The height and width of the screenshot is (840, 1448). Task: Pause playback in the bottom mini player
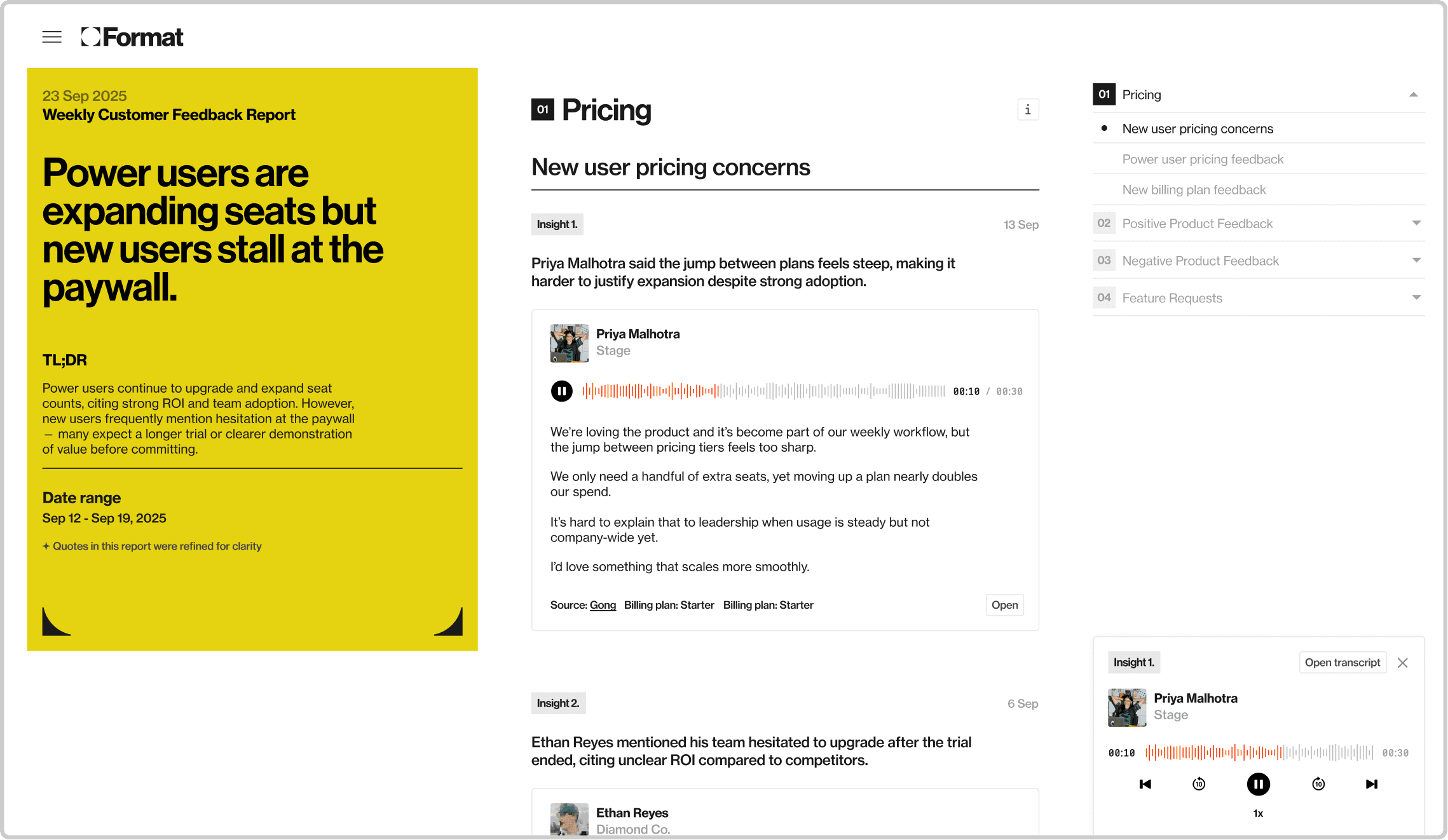pyautogui.click(x=1258, y=784)
